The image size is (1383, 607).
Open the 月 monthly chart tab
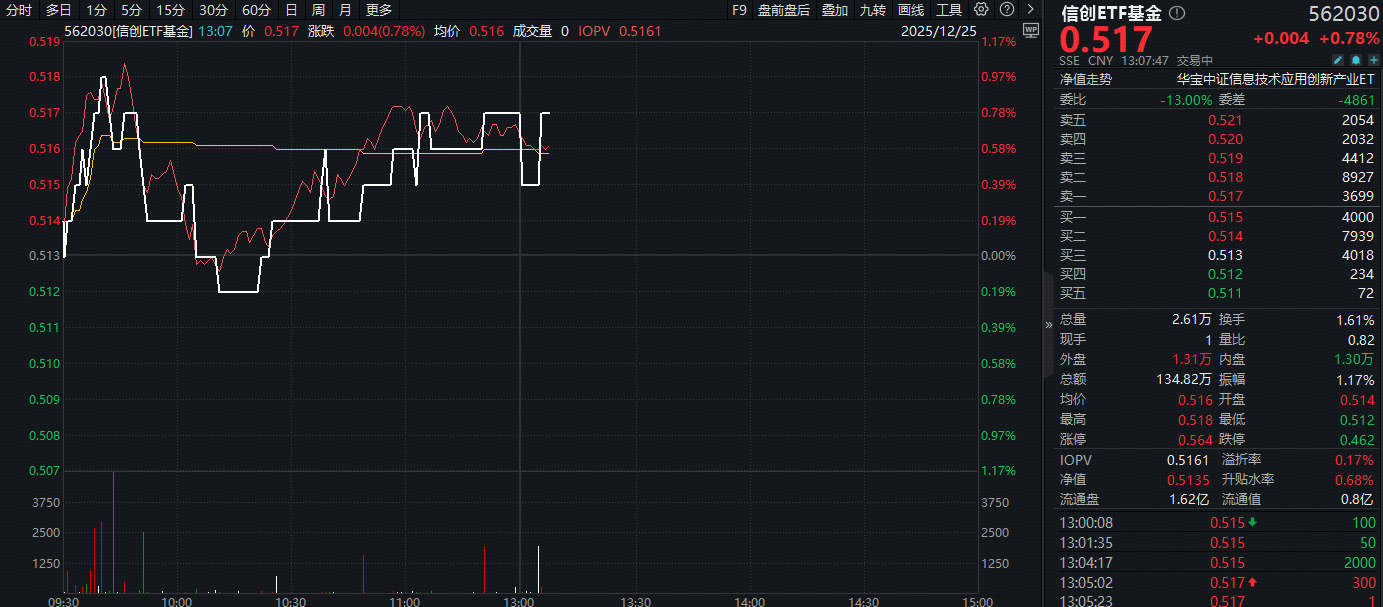(x=344, y=10)
